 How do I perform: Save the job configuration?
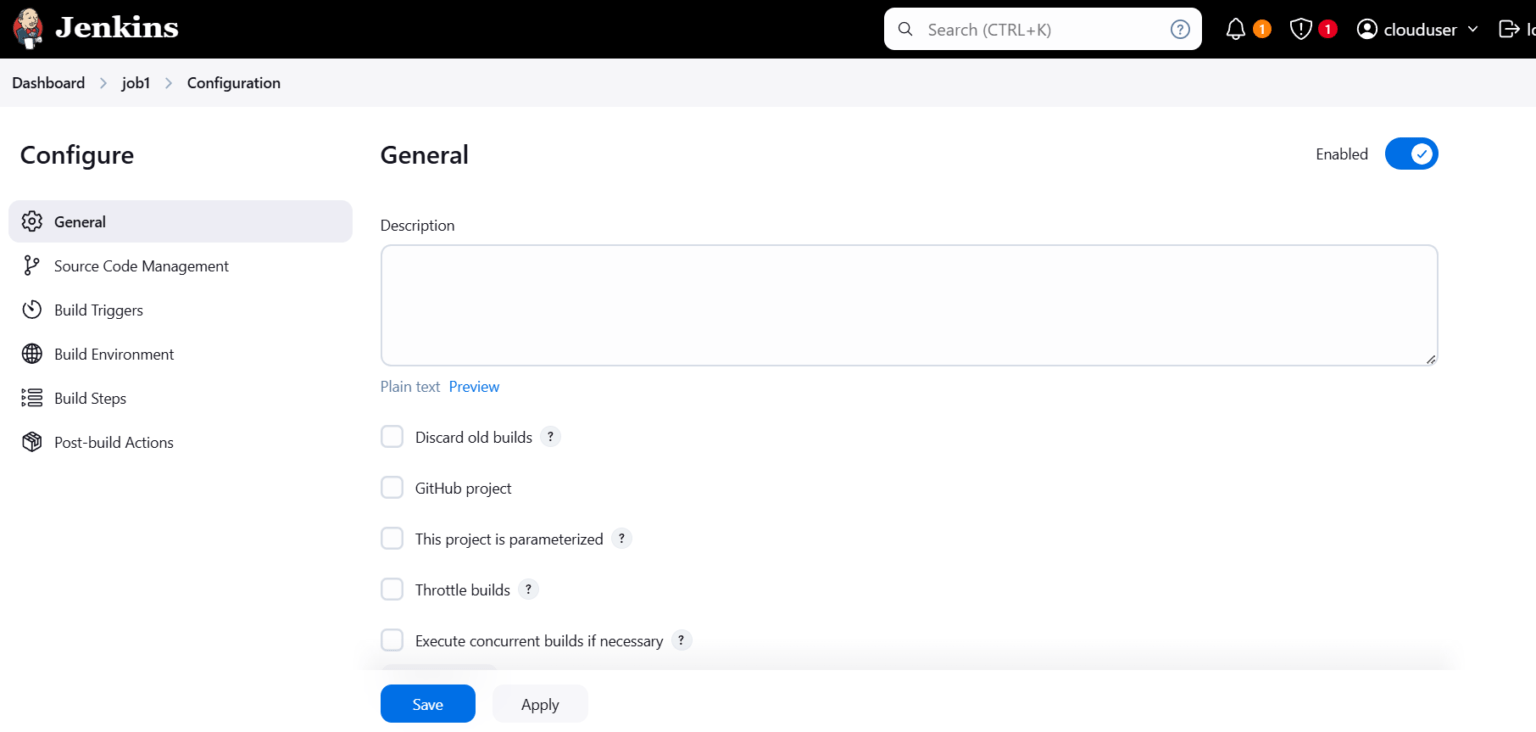coord(427,703)
